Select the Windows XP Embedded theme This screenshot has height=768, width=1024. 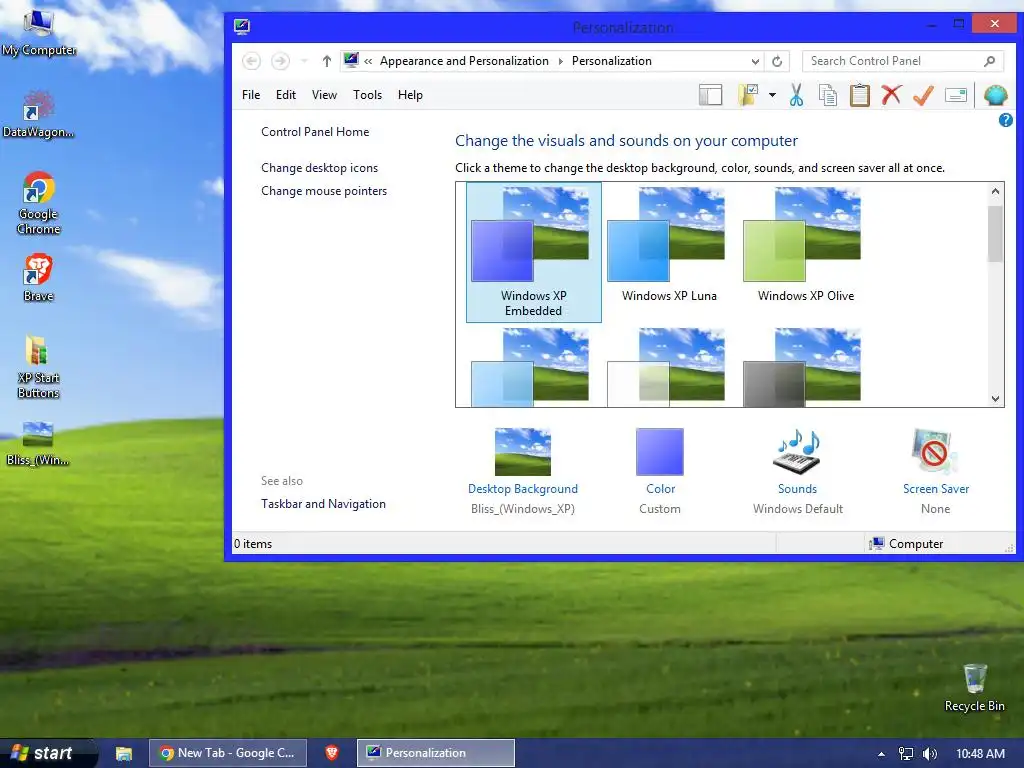[x=534, y=252]
